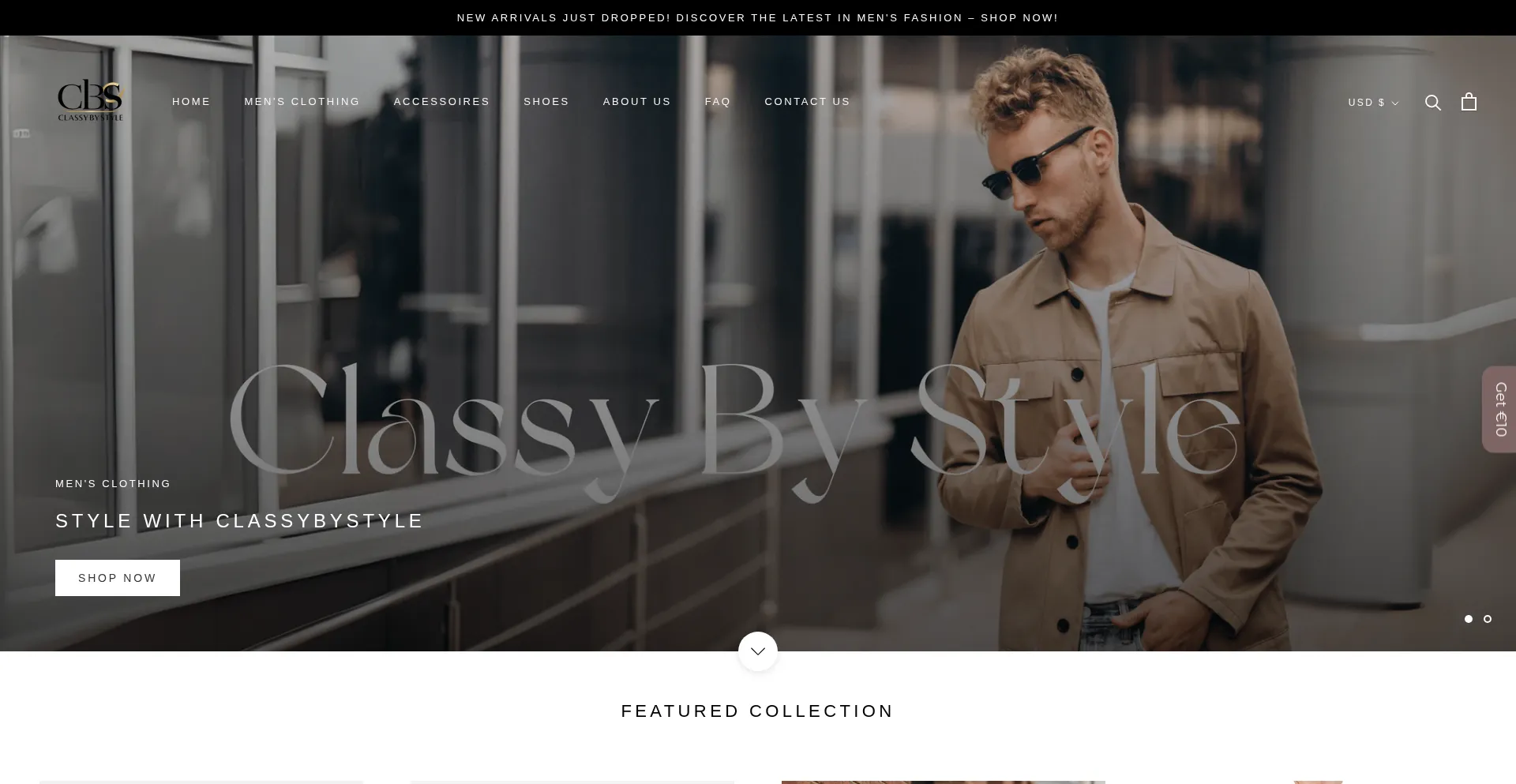The image size is (1516, 784).
Task: Expand the Men's Clothing menu
Action: click(302, 102)
